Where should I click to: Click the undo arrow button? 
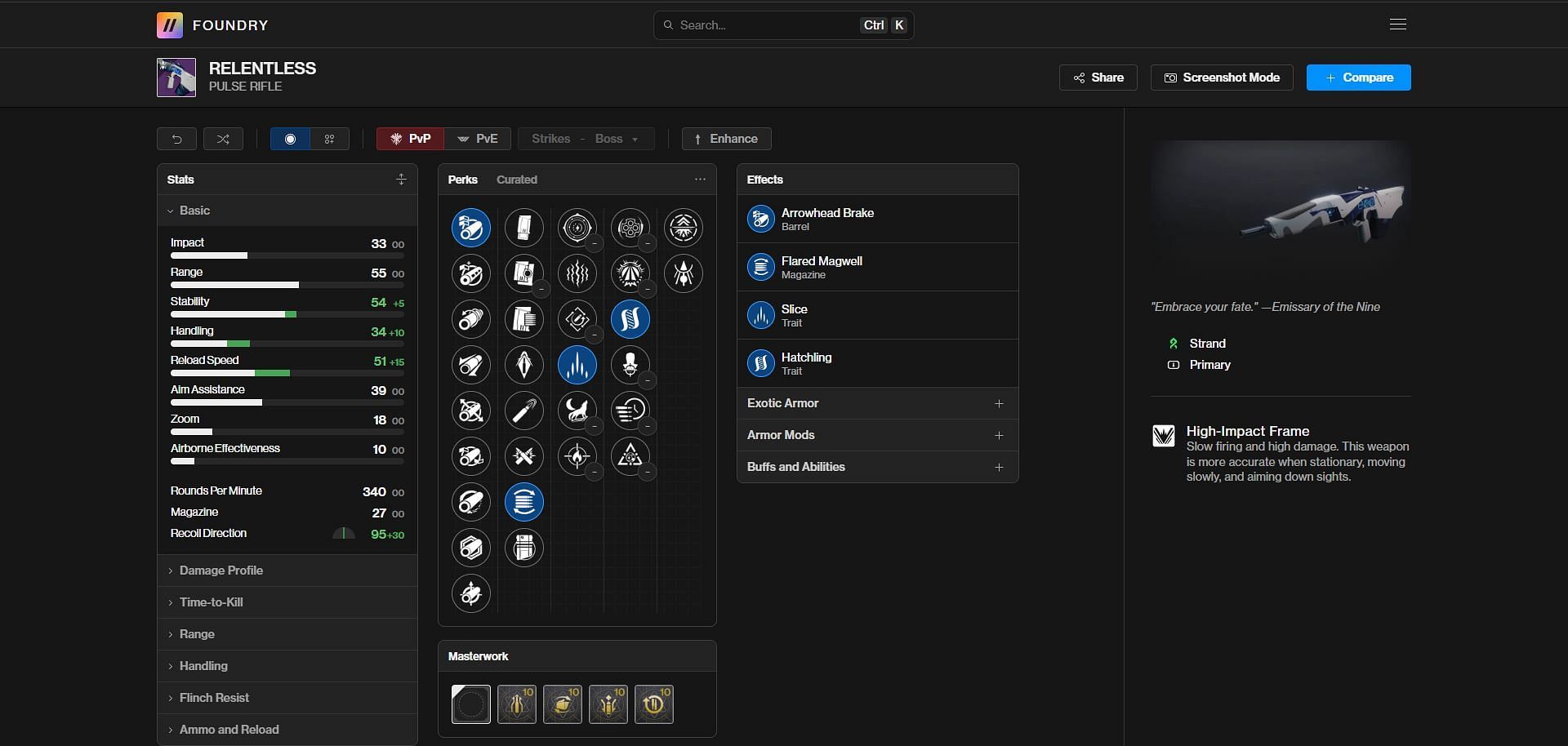tap(176, 139)
